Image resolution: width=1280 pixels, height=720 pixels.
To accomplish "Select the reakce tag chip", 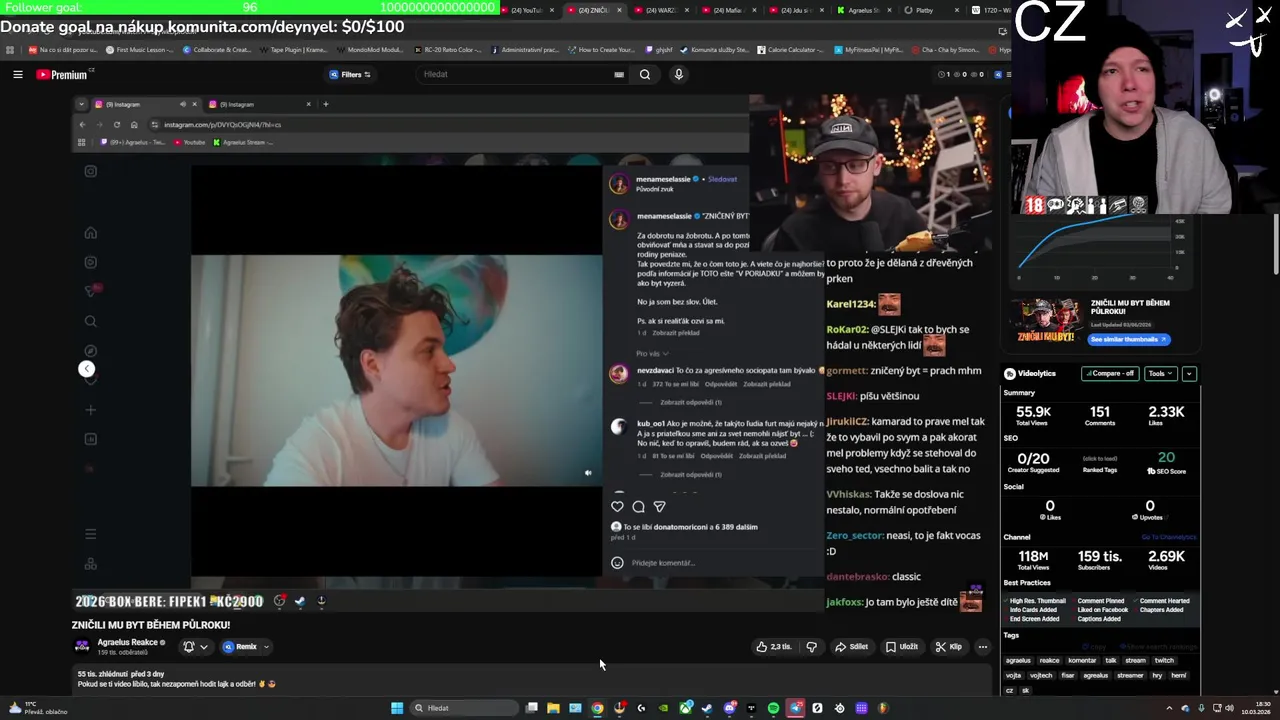I will coord(1049,660).
